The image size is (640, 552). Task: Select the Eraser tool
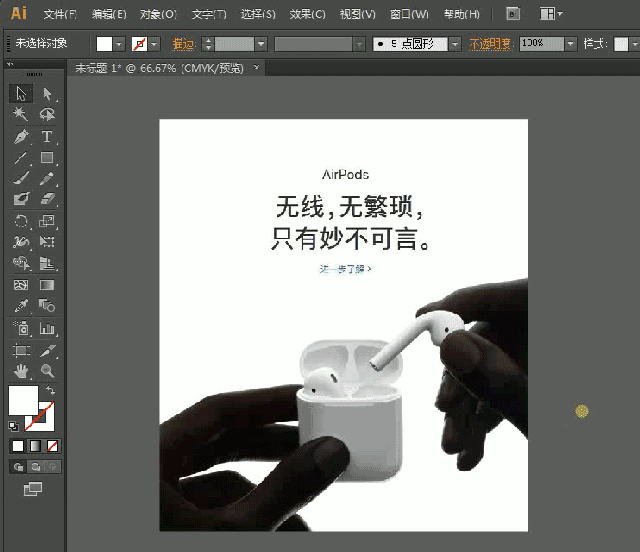coord(47,198)
